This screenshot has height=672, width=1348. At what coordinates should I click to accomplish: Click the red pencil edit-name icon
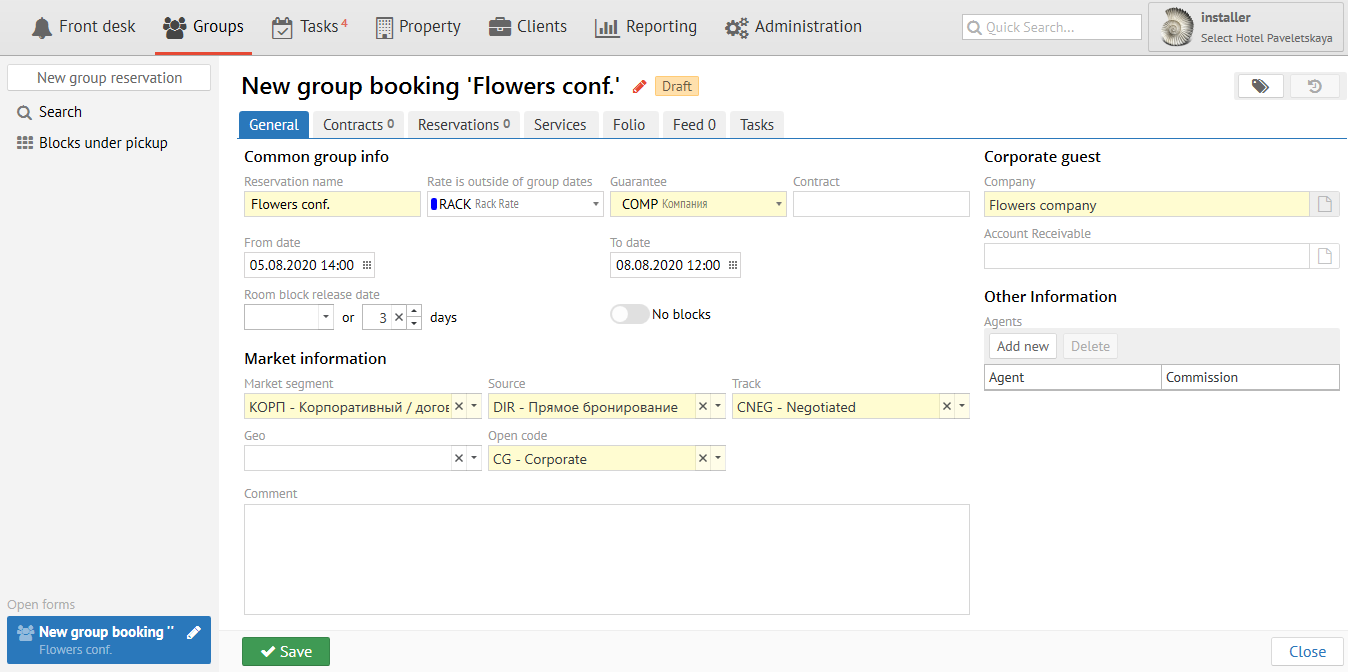tap(640, 87)
